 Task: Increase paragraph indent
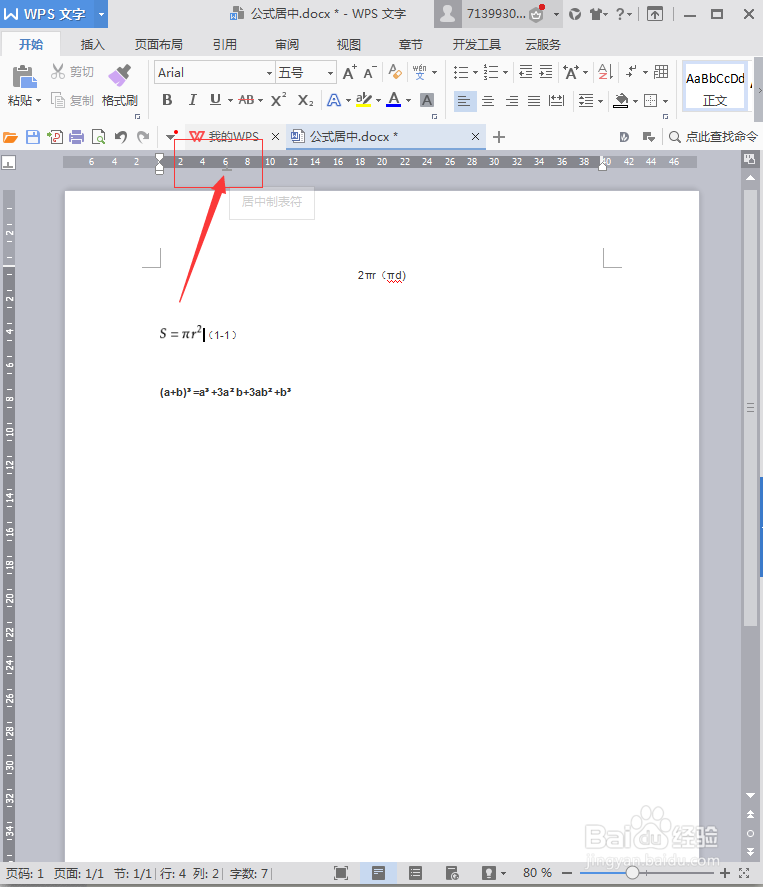[546, 72]
